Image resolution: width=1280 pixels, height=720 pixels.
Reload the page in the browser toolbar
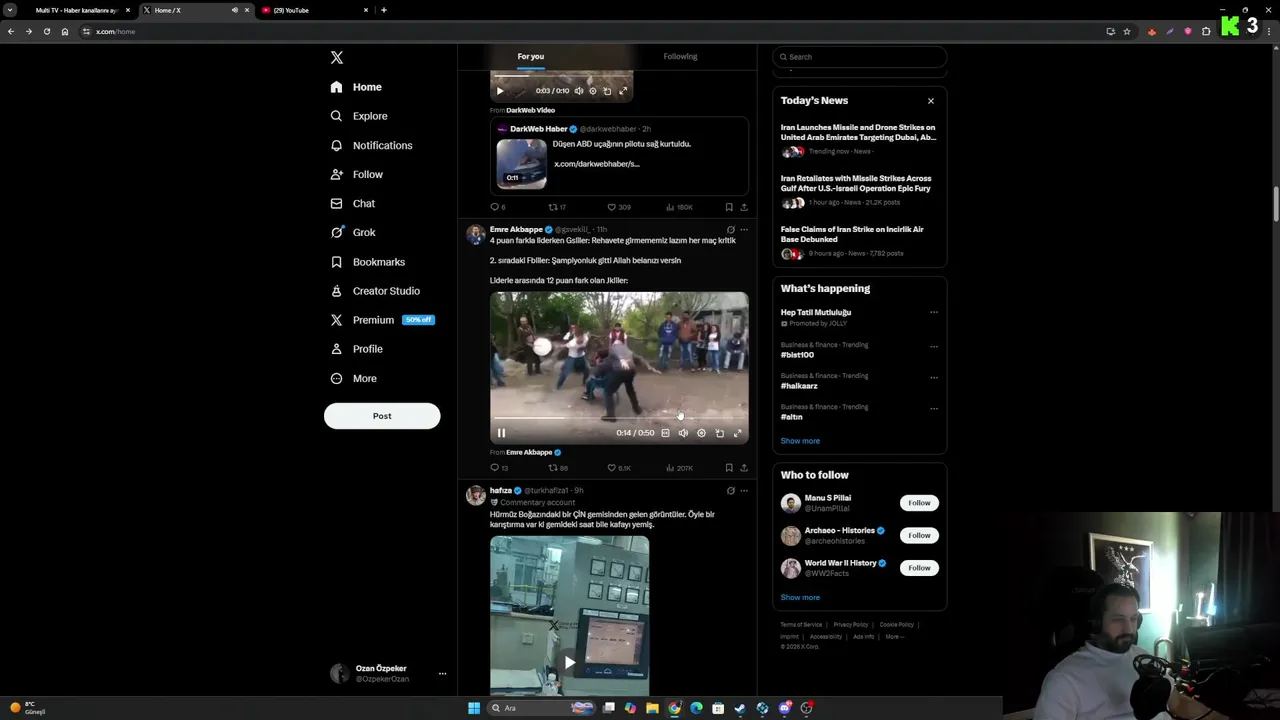(46, 31)
